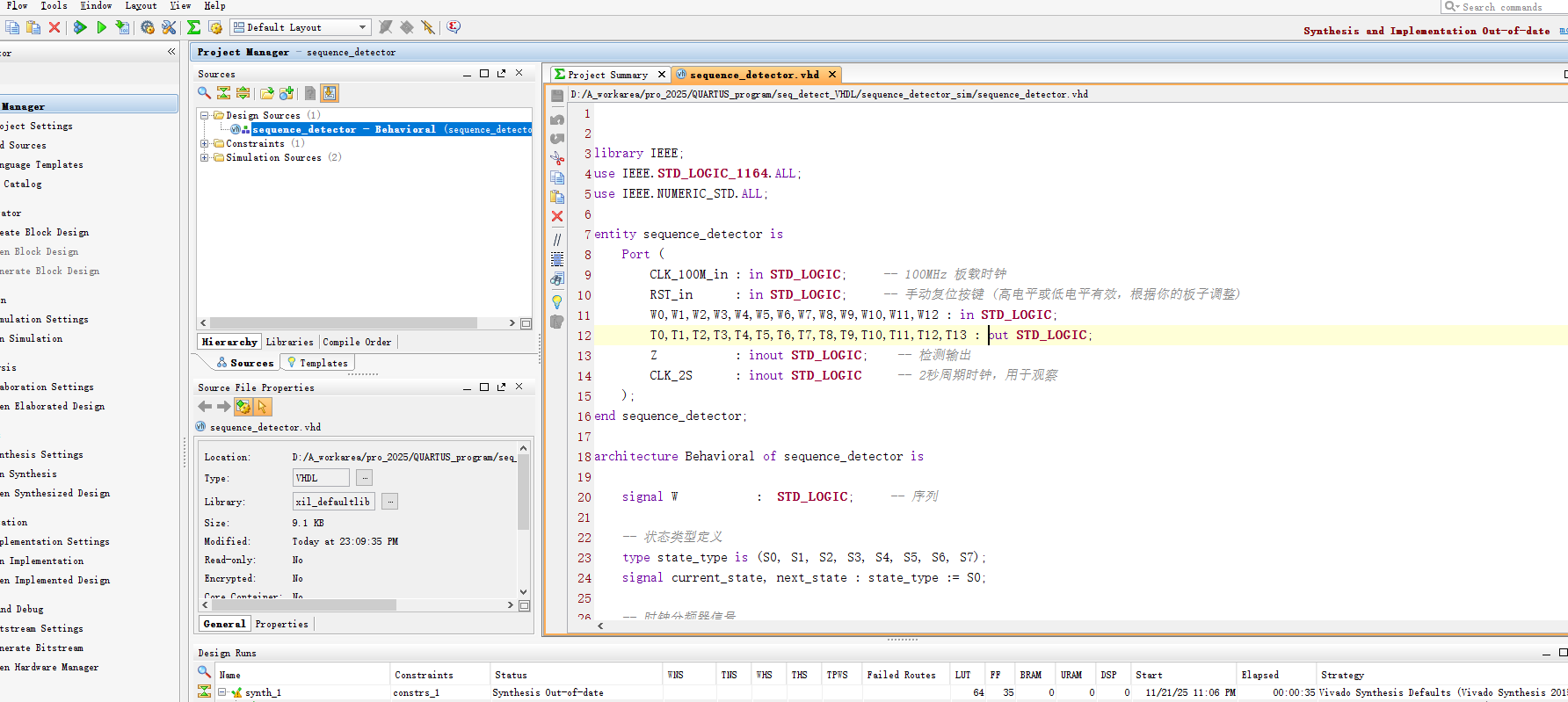Open the Templates tab
Screen dimensions: 1568x702
click(317, 363)
